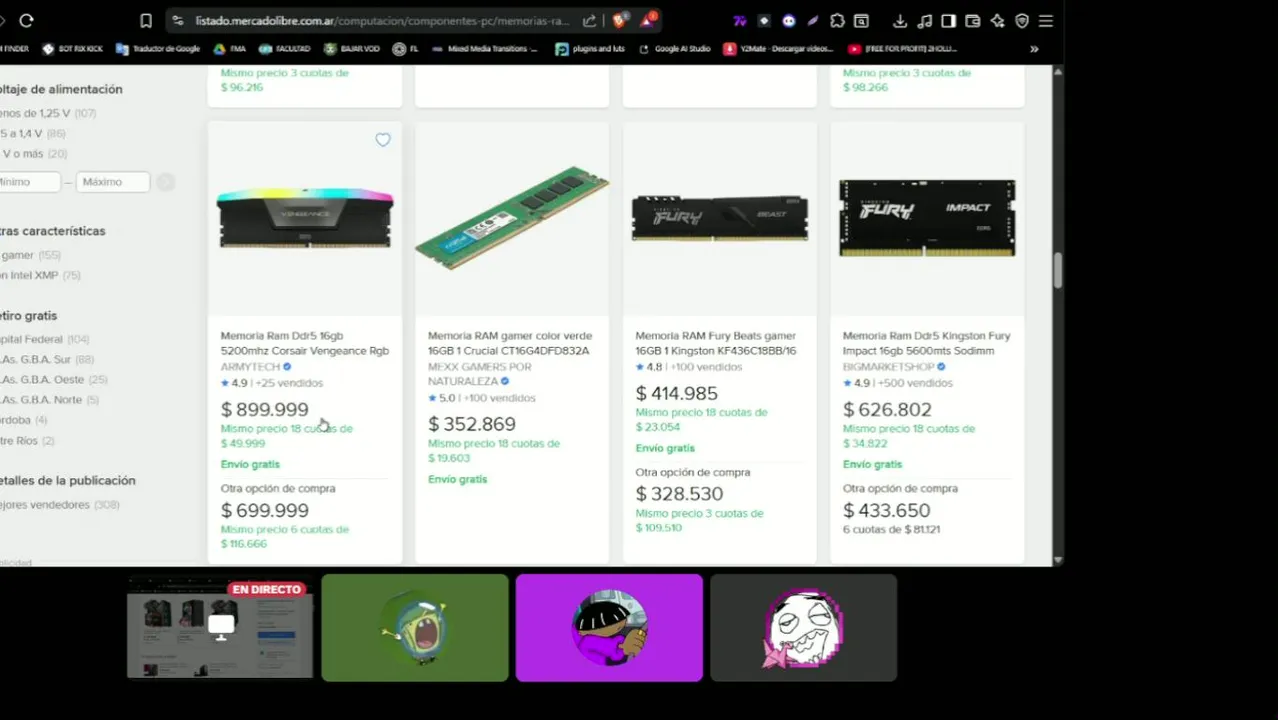Open the green Crucial RAM product image
This screenshot has width=1278, height=720.
click(512, 218)
